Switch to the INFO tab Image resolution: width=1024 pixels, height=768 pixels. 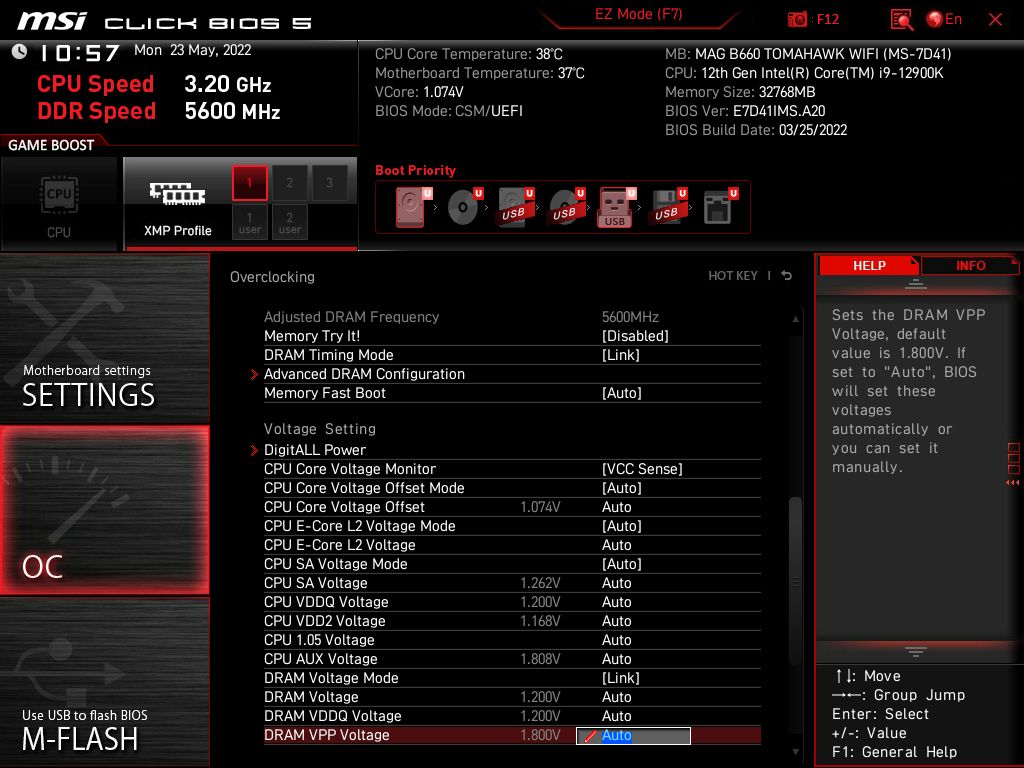970,266
